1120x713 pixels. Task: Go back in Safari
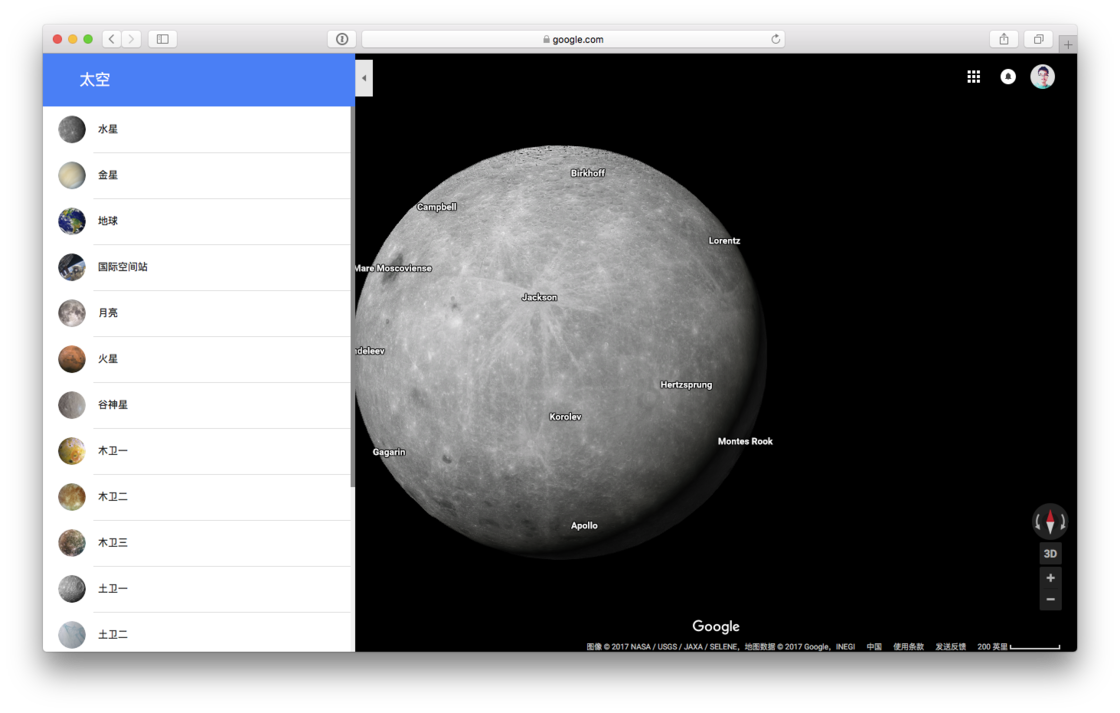click(111, 39)
